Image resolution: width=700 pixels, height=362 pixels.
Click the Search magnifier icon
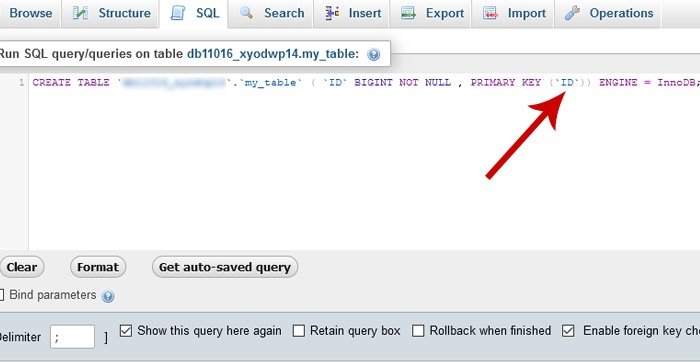click(x=246, y=13)
